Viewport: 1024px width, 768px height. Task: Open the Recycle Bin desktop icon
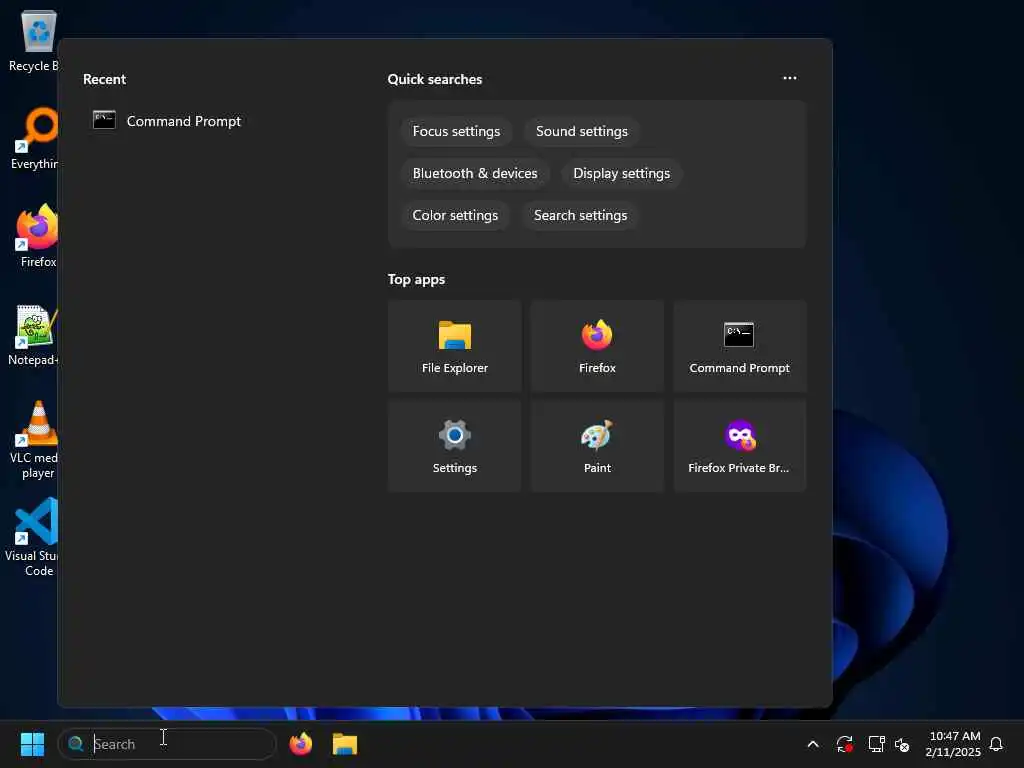pyautogui.click(x=34, y=40)
